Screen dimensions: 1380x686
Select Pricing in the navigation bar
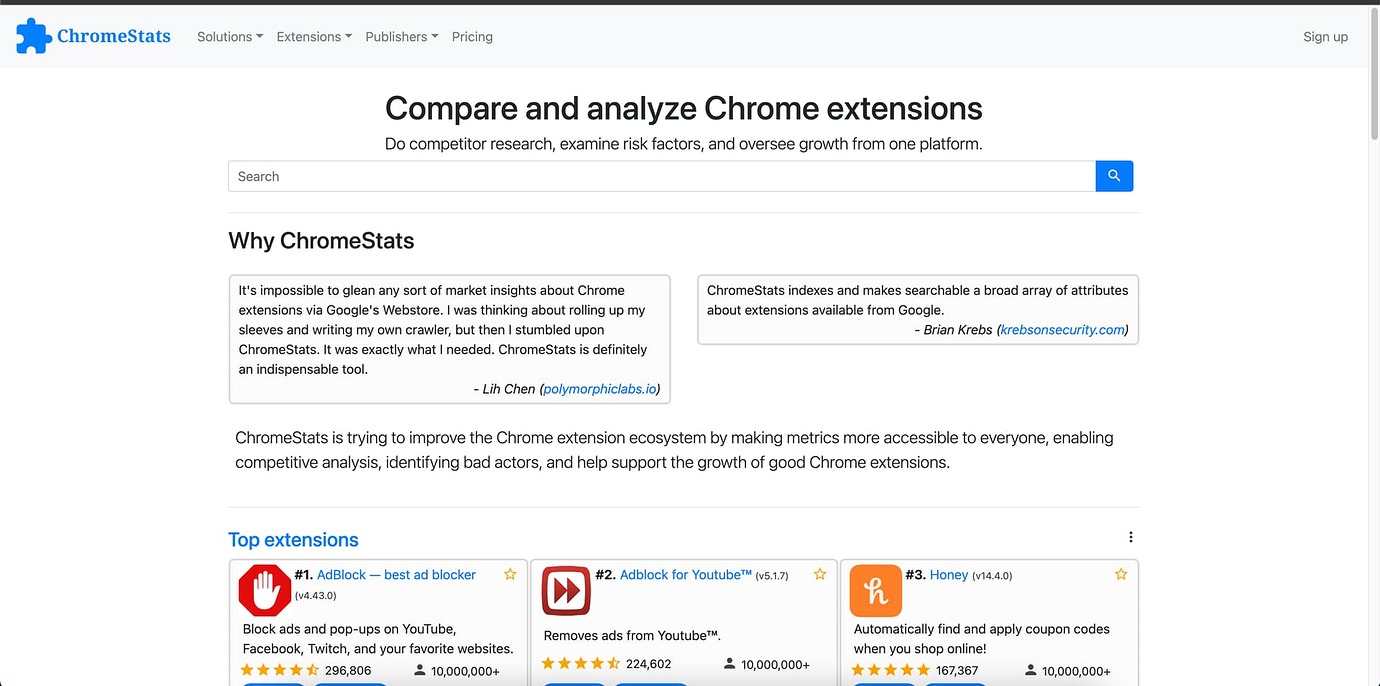[472, 36]
